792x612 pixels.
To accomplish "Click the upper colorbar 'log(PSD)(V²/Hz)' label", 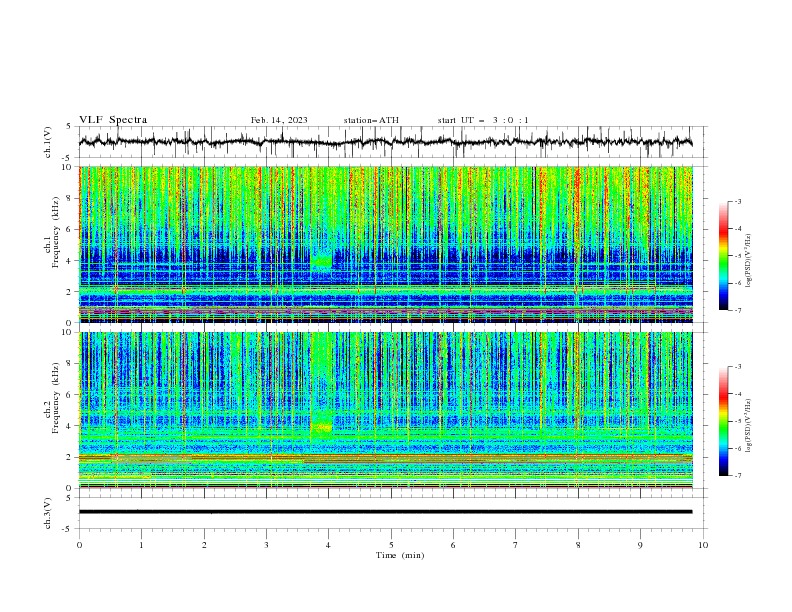I will (x=748, y=261).
